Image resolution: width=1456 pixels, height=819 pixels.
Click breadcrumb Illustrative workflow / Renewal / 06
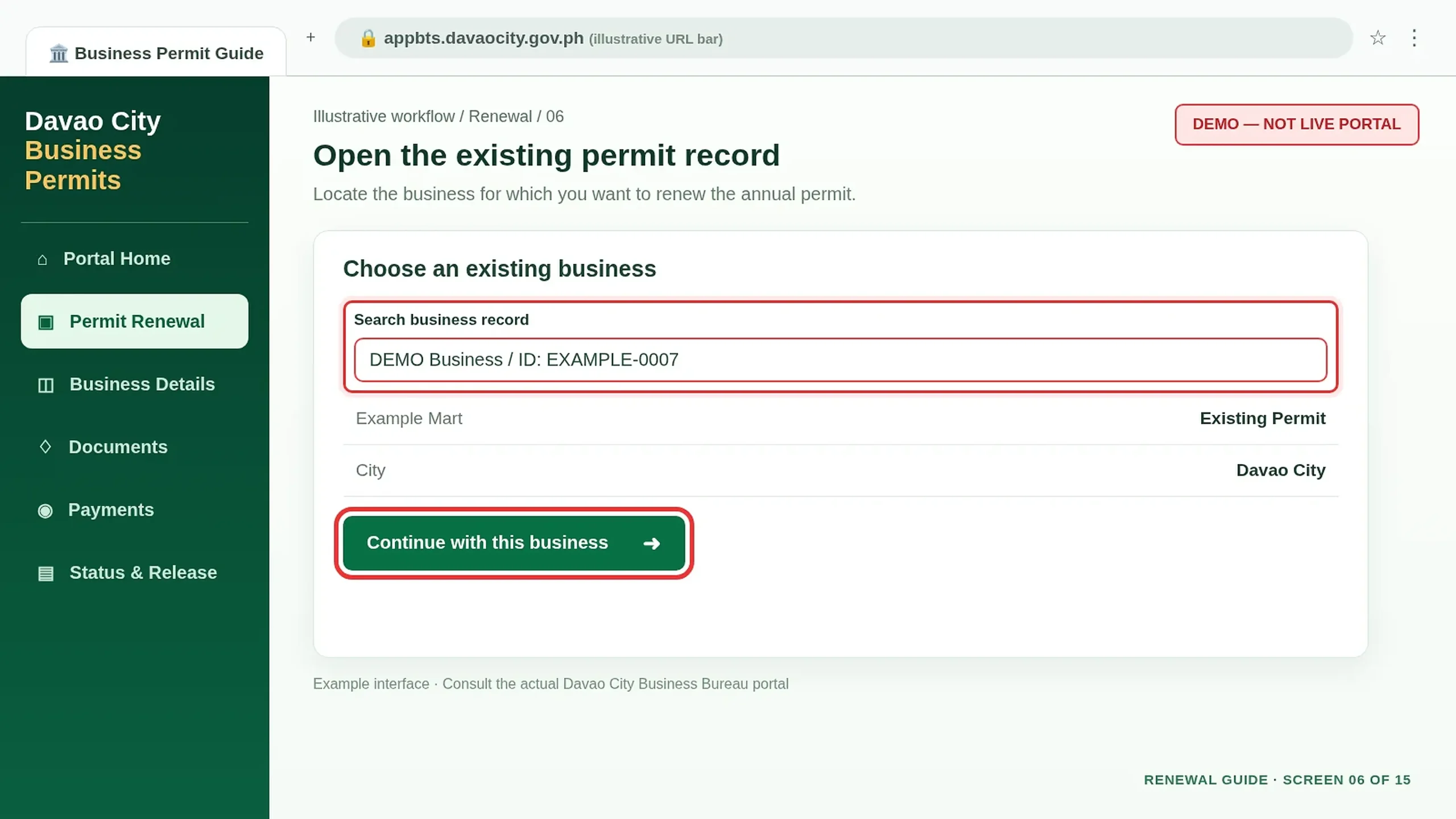438,117
